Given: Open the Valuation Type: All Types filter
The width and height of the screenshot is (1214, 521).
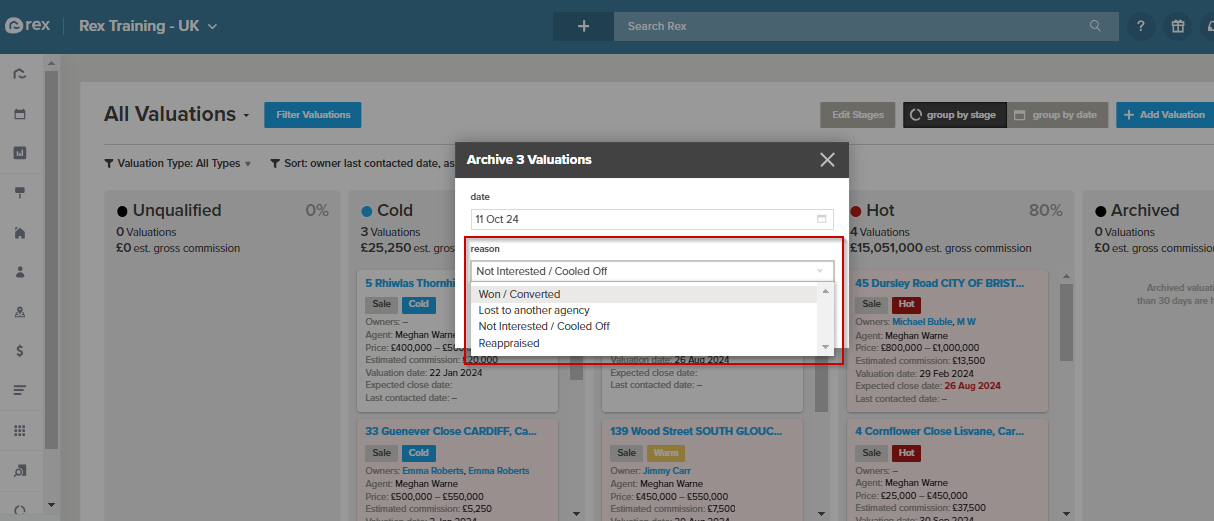Looking at the screenshot, I should point(178,163).
